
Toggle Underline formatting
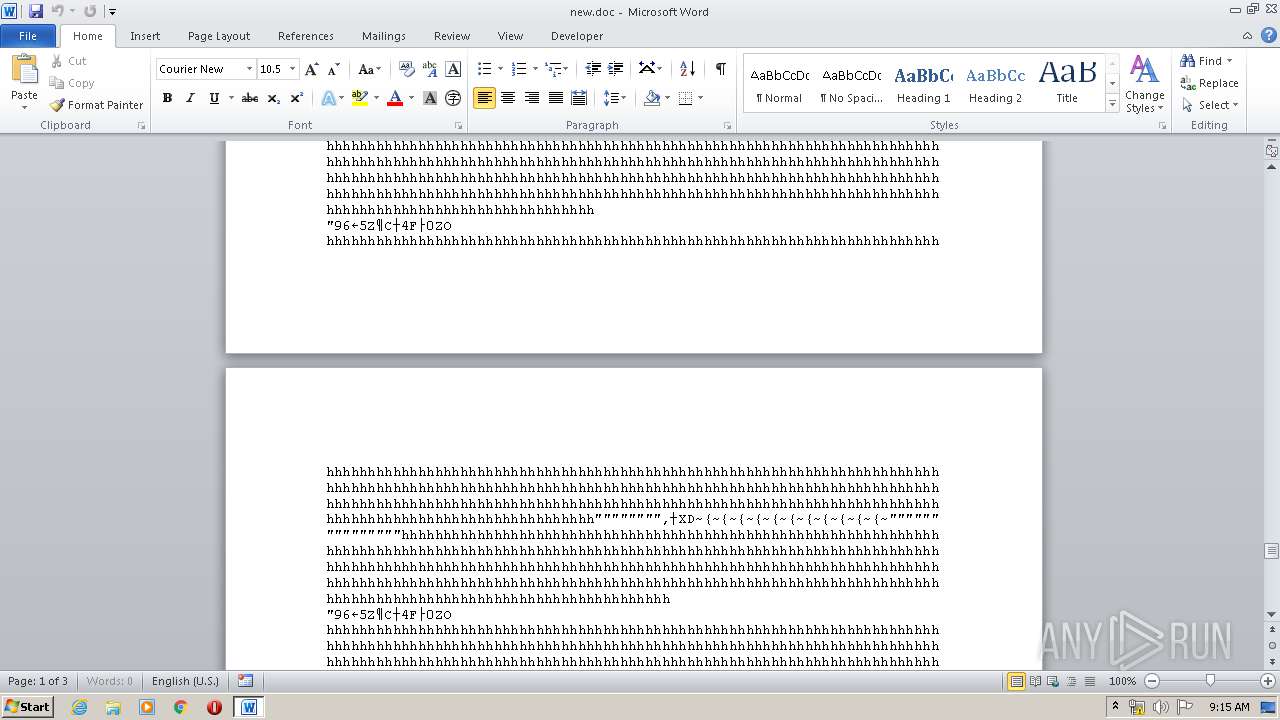point(213,98)
